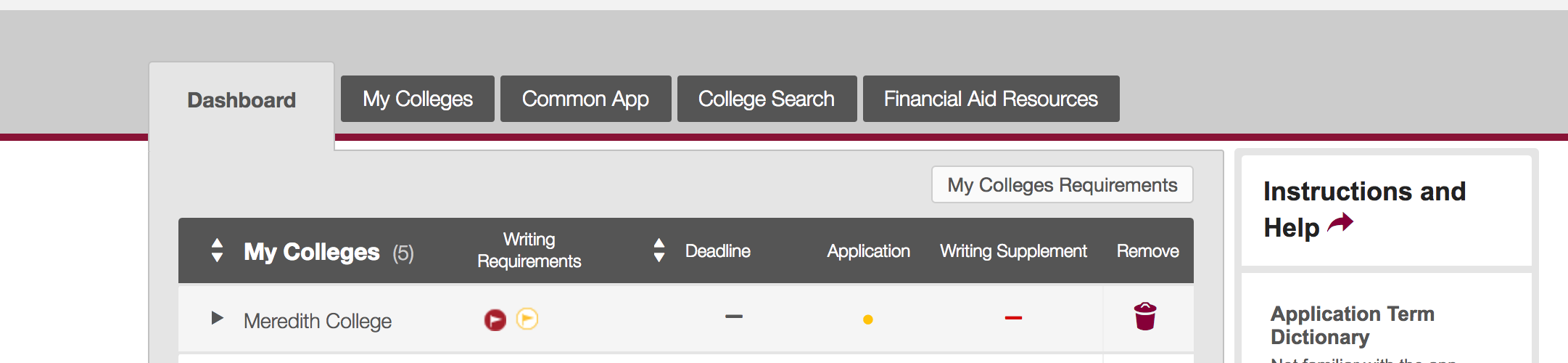Expand the Meredith College row triangle
Screen dimensions: 1568x363
(217, 318)
